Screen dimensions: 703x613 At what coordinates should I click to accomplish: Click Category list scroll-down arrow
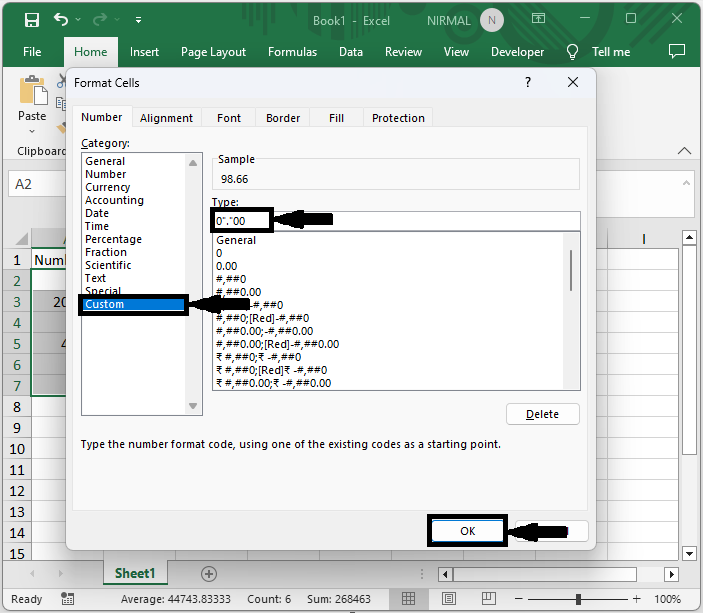(193, 406)
